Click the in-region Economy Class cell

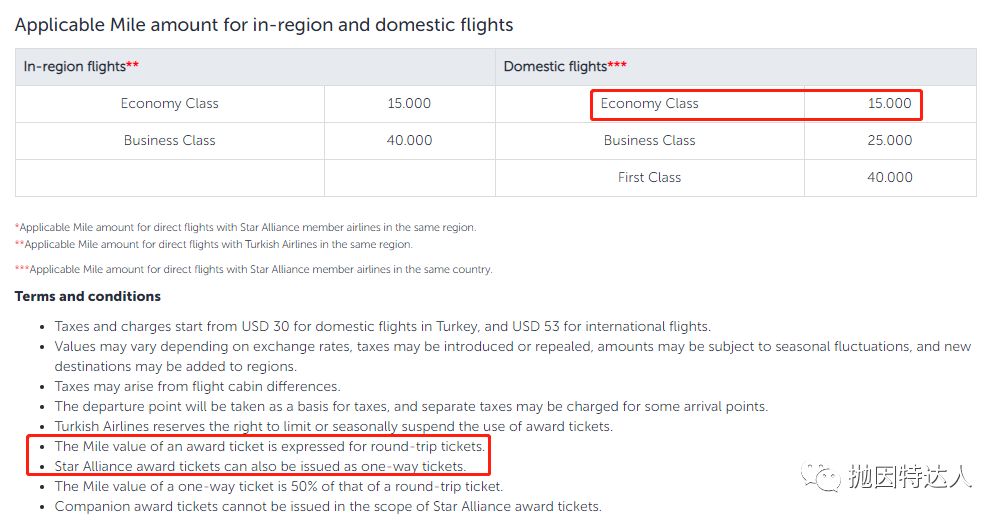click(170, 104)
